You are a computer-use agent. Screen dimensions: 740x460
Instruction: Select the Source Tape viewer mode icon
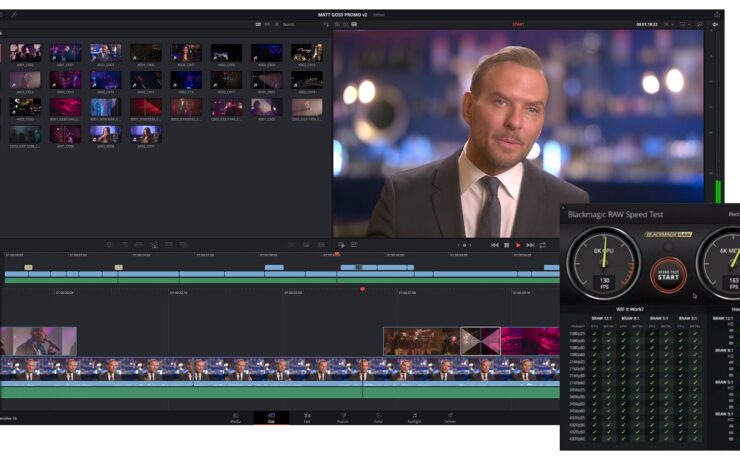click(345, 24)
